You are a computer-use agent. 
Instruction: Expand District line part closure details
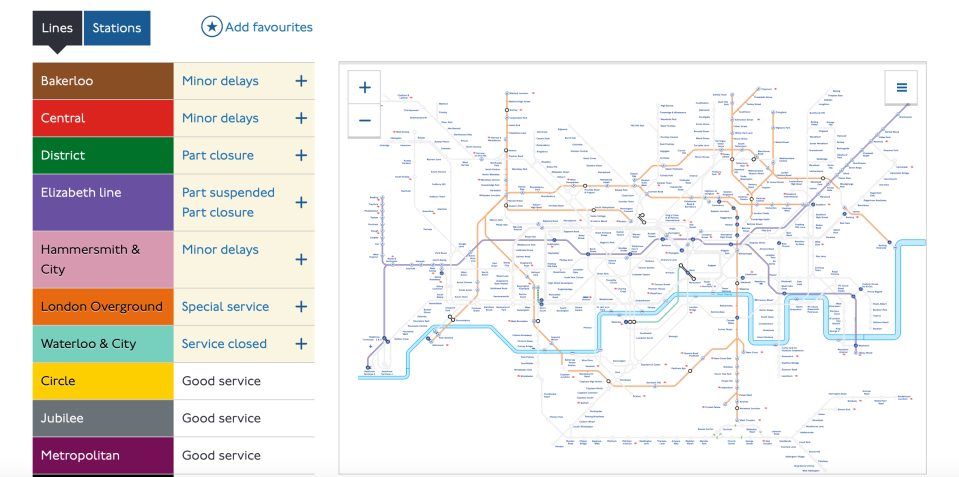tap(301, 155)
